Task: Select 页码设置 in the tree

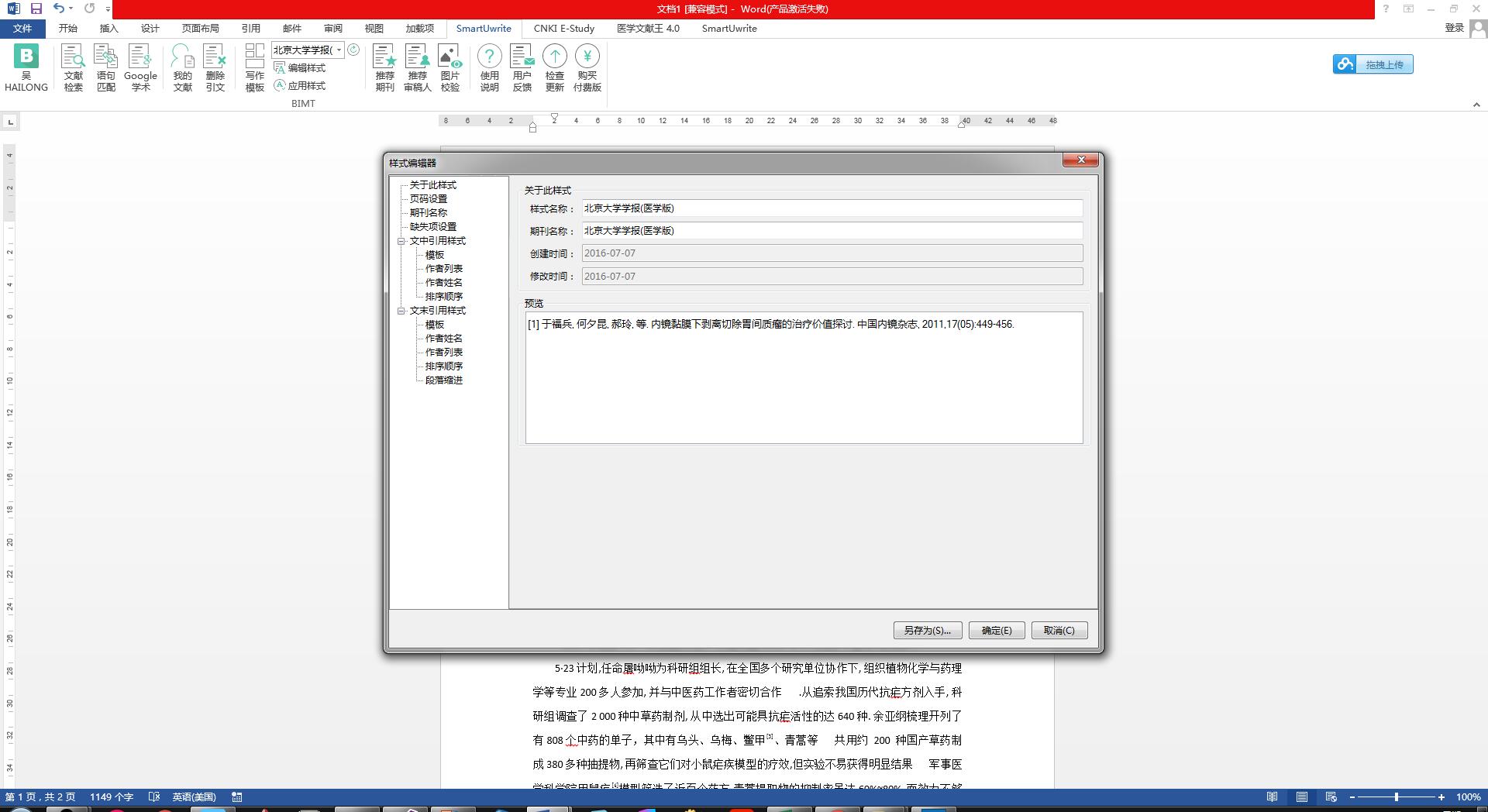Action: tap(429, 199)
